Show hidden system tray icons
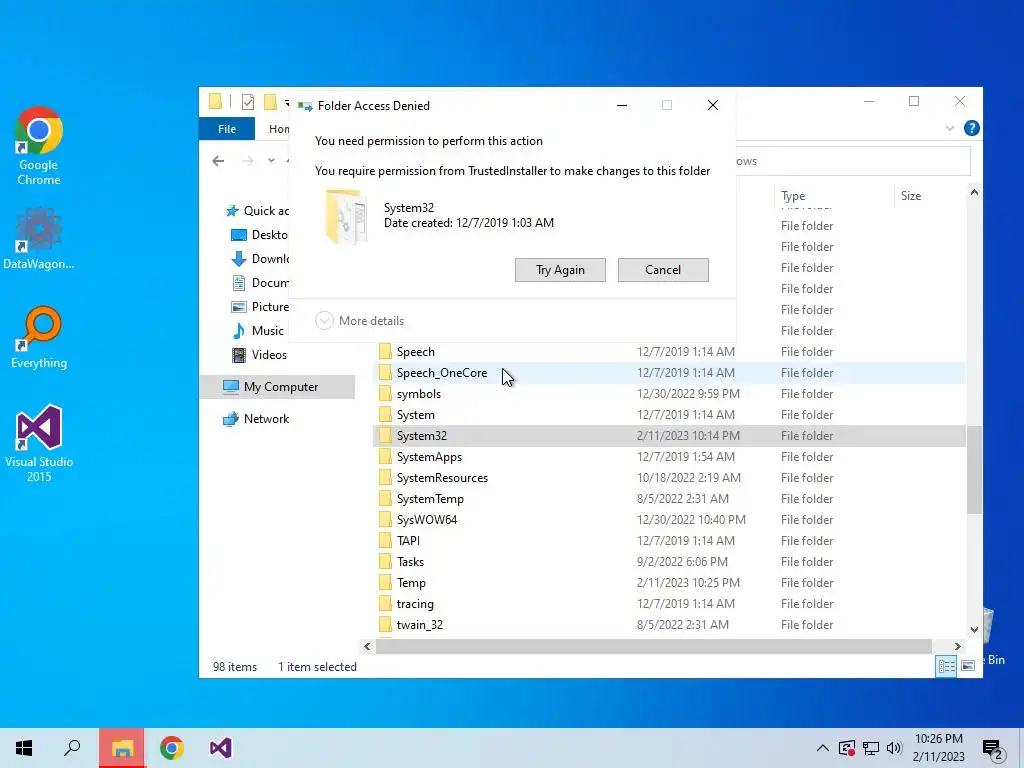Screen dimensions: 1024x768 [x=823, y=748]
